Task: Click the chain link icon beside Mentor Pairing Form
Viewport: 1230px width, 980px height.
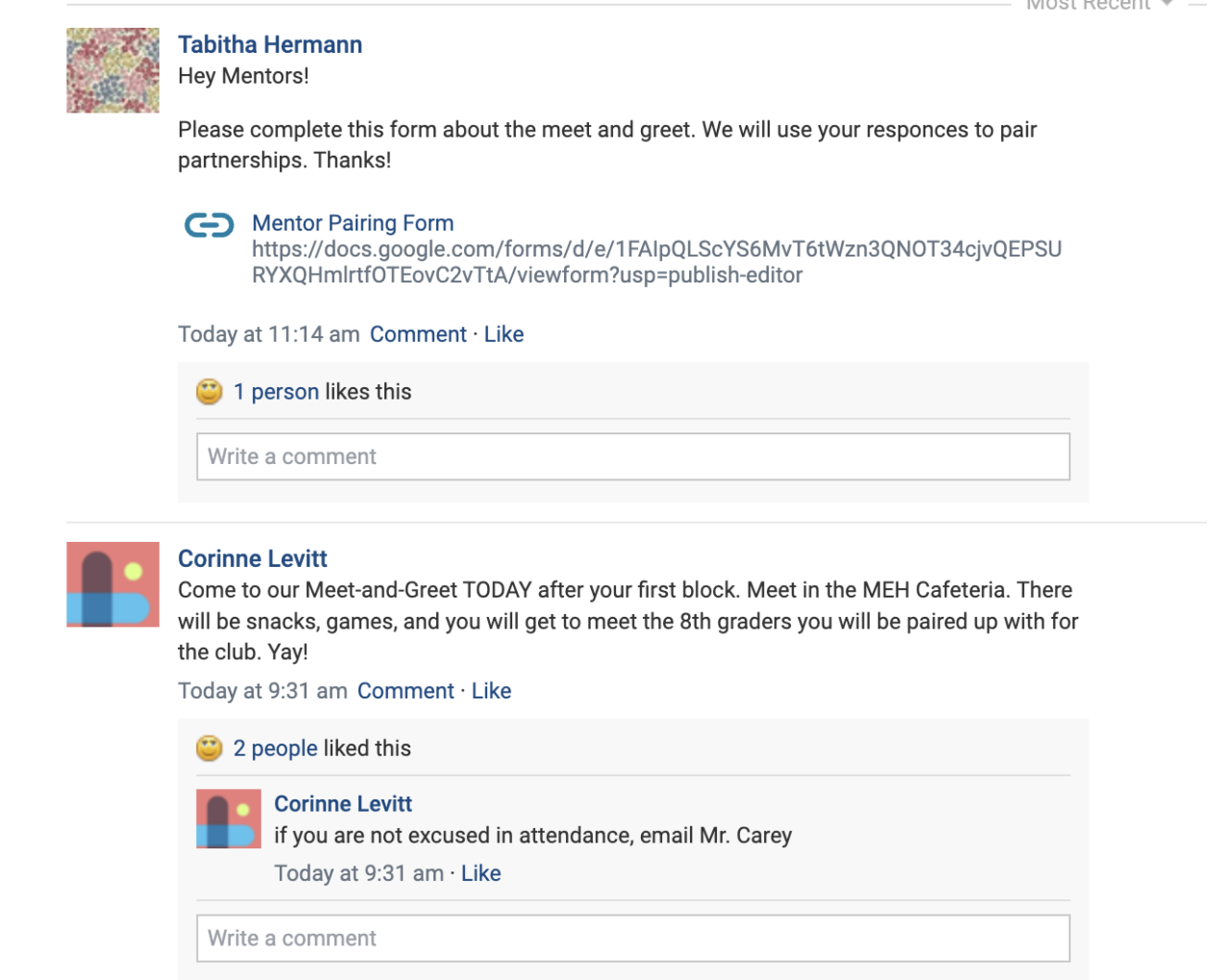Action: [209, 225]
